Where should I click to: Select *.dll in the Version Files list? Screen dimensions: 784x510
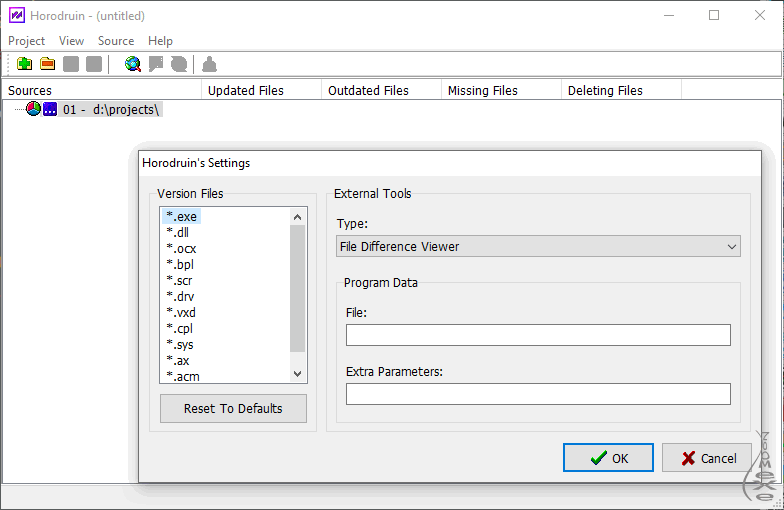(x=177, y=232)
